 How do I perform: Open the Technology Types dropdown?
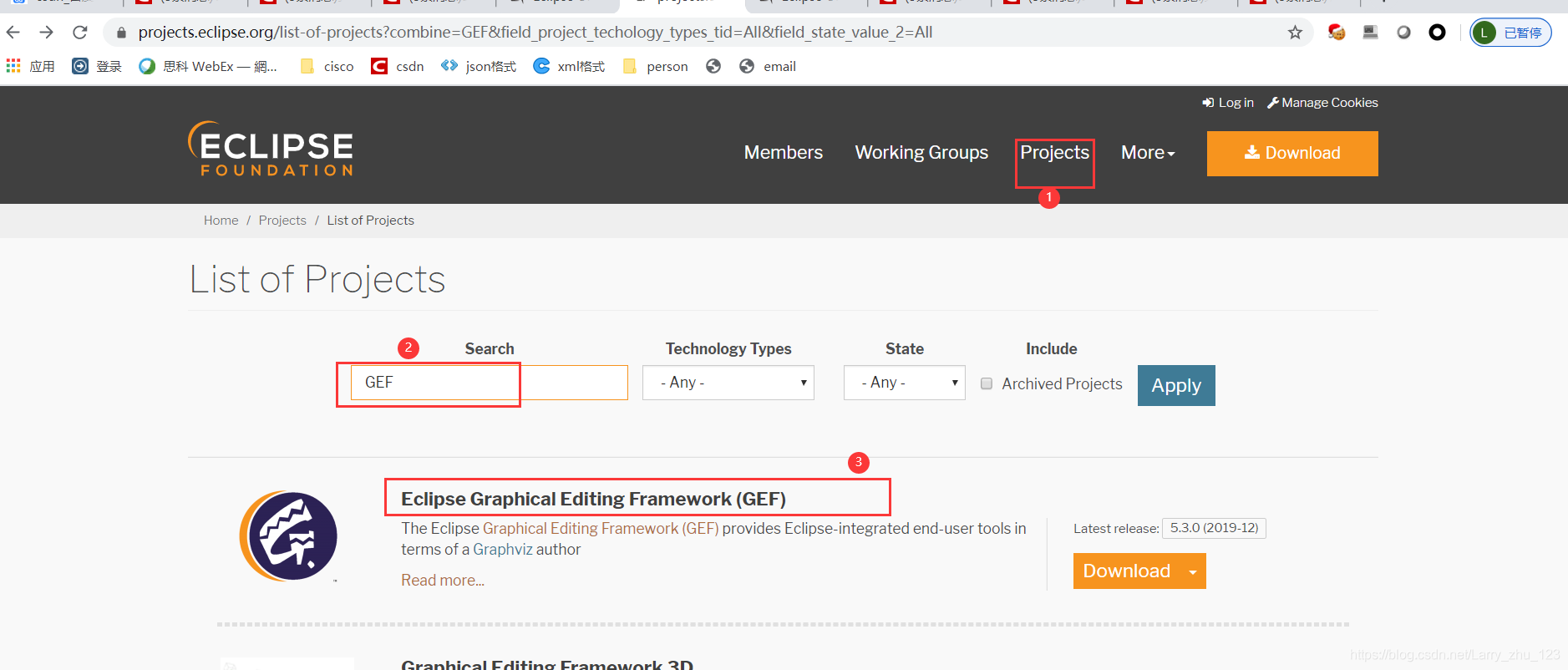pyautogui.click(x=728, y=383)
